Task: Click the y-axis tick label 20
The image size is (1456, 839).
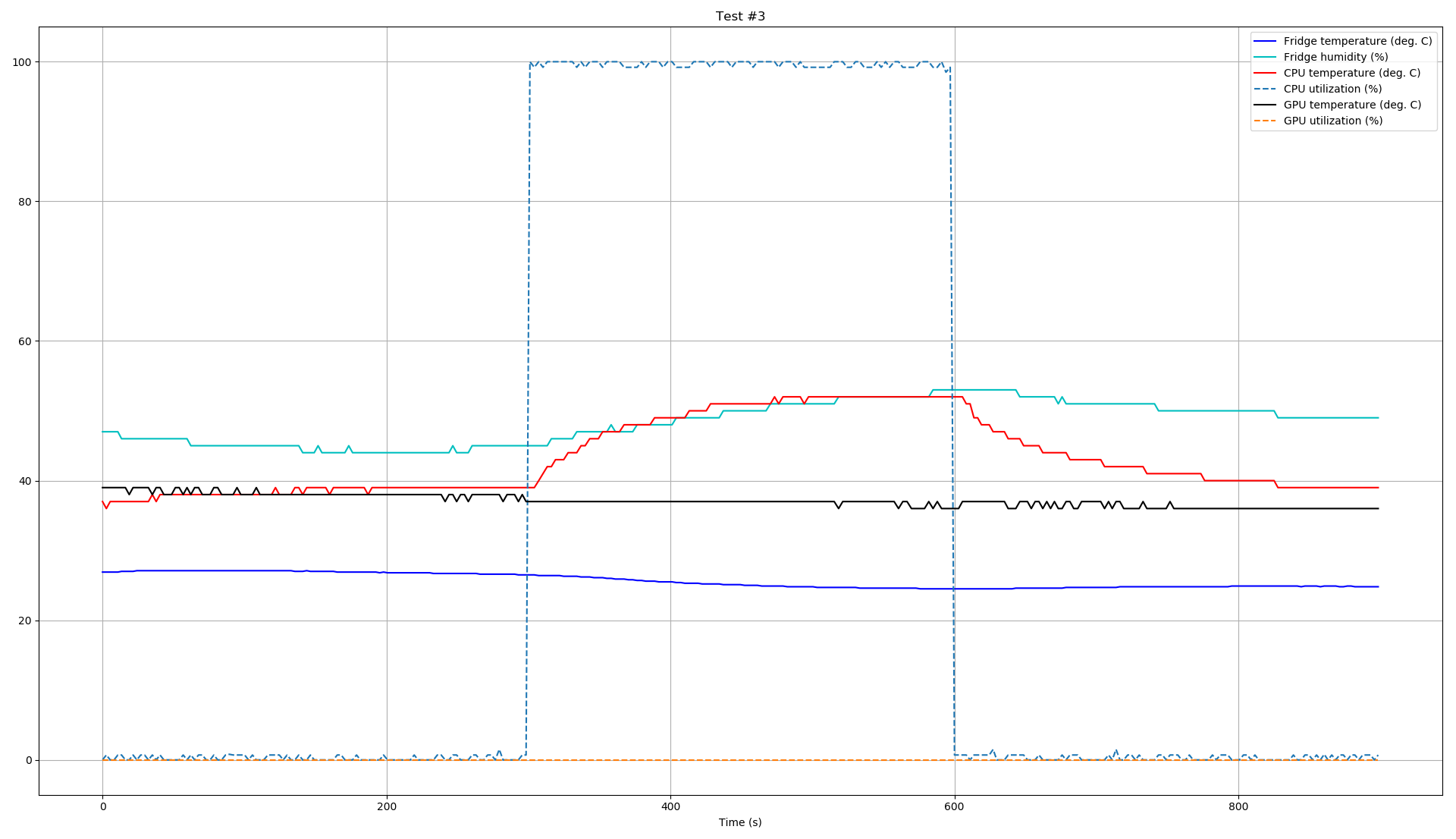Action: point(24,621)
